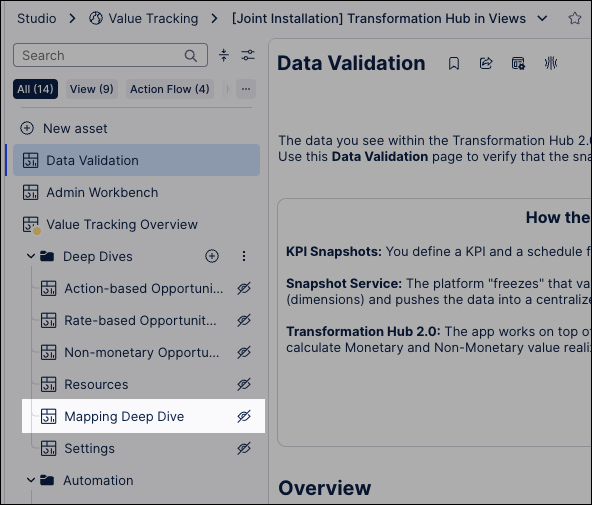Viewport: 592px width, 505px height.
Task: Click the waveform icon next to the title
Action: pos(551,63)
